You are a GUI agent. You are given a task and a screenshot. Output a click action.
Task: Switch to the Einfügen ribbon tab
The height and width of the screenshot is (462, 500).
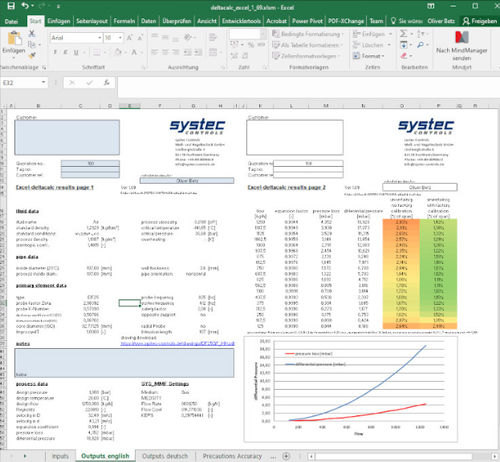click(59, 21)
